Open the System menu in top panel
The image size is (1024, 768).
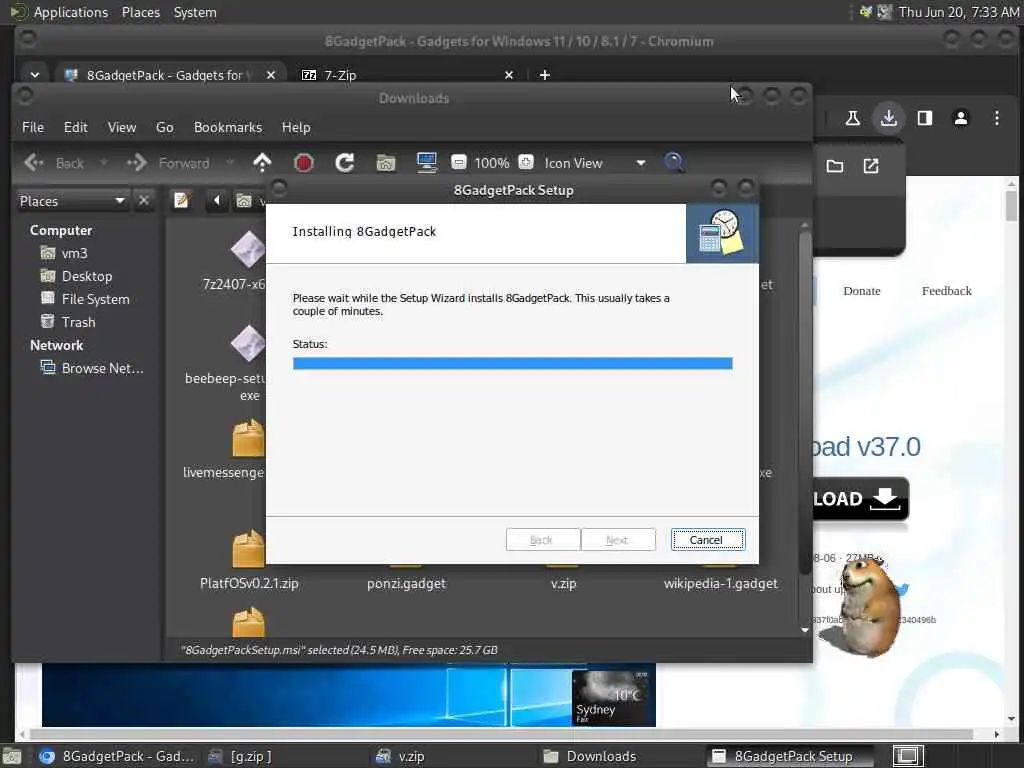click(x=195, y=12)
